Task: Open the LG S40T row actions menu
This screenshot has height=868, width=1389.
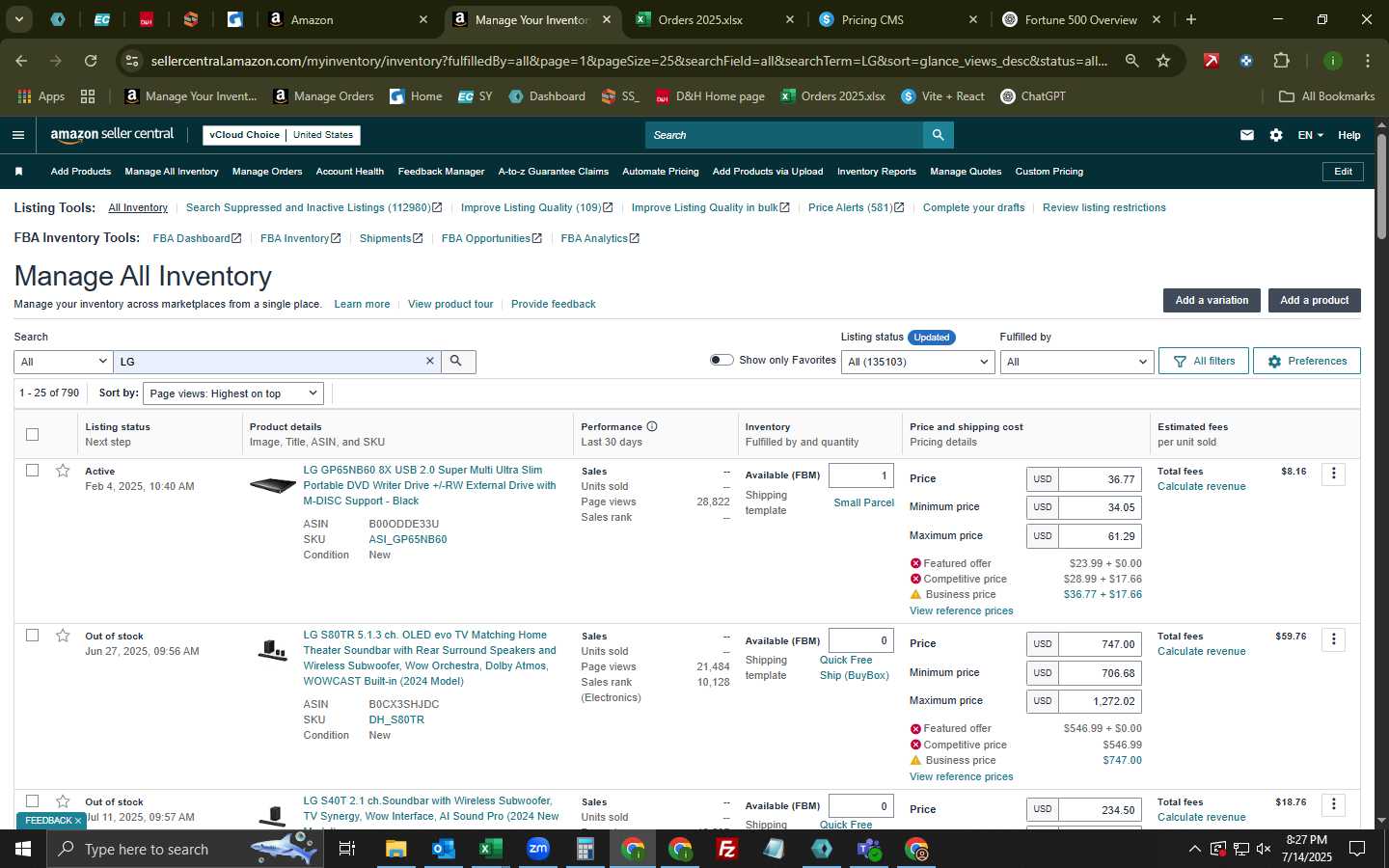Action: (1333, 804)
